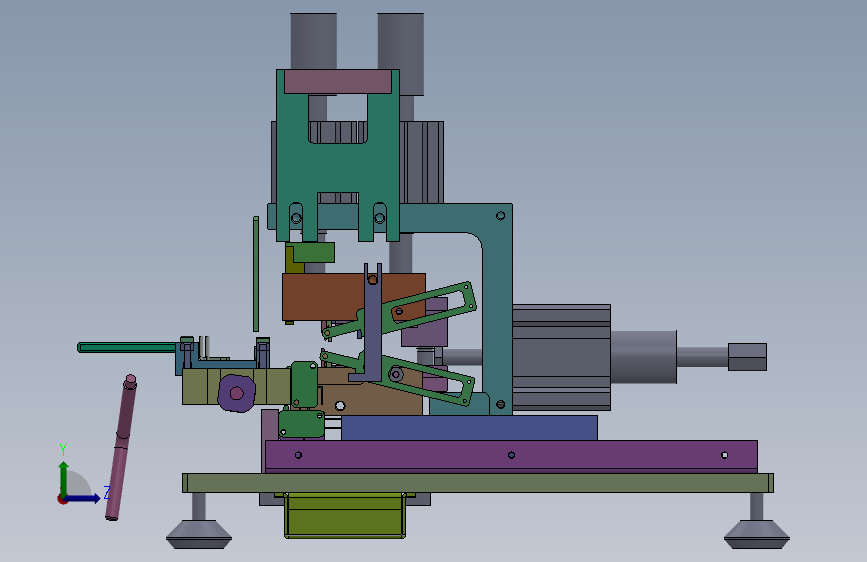Click the right hole in the purple rail

pyautogui.click(x=725, y=455)
